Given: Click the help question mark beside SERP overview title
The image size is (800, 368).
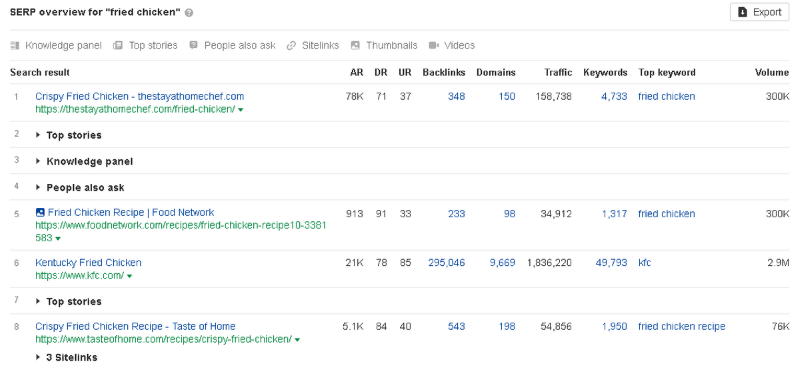Looking at the screenshot, I should click(189, 13).
